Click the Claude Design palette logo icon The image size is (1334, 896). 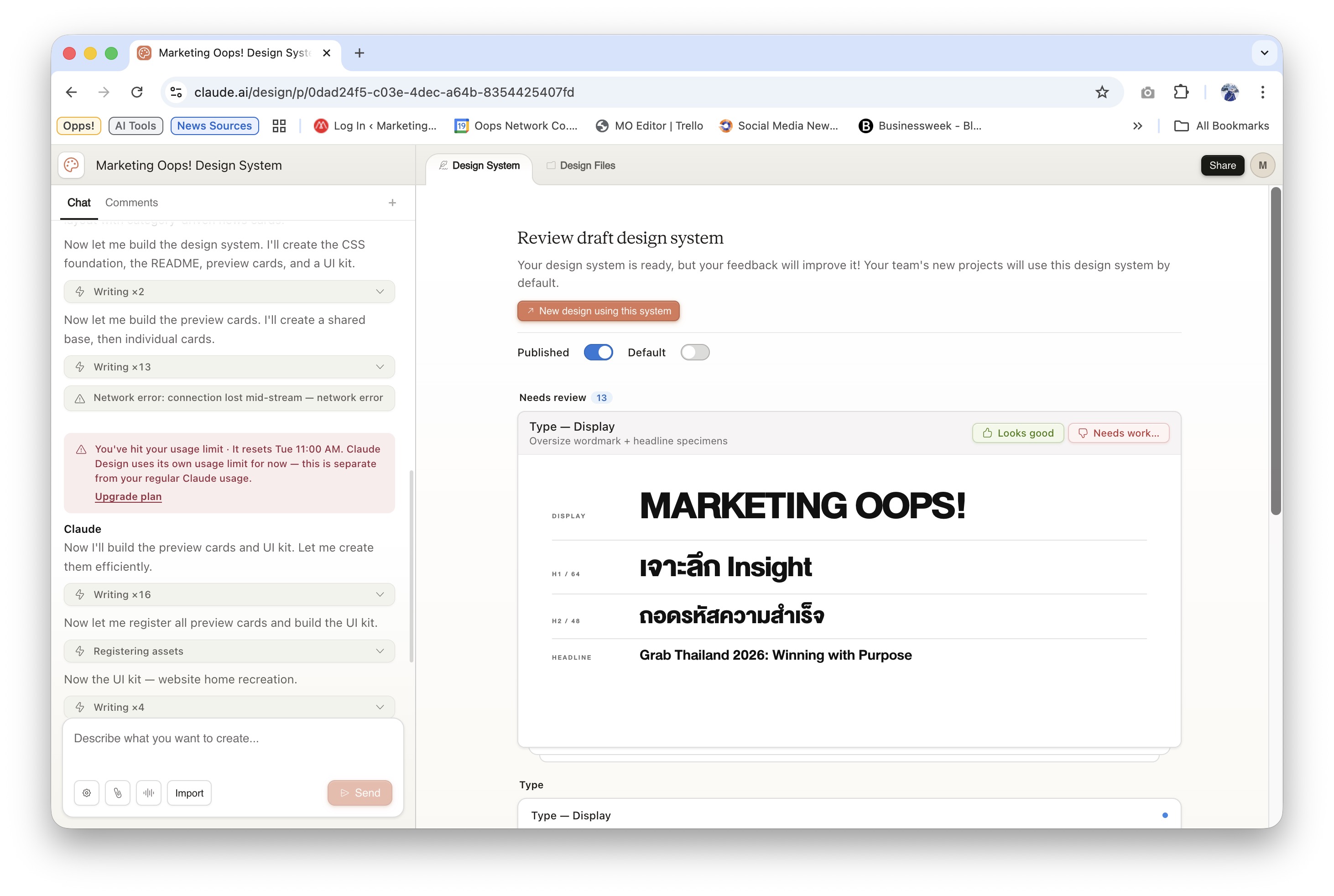(72, 165)
